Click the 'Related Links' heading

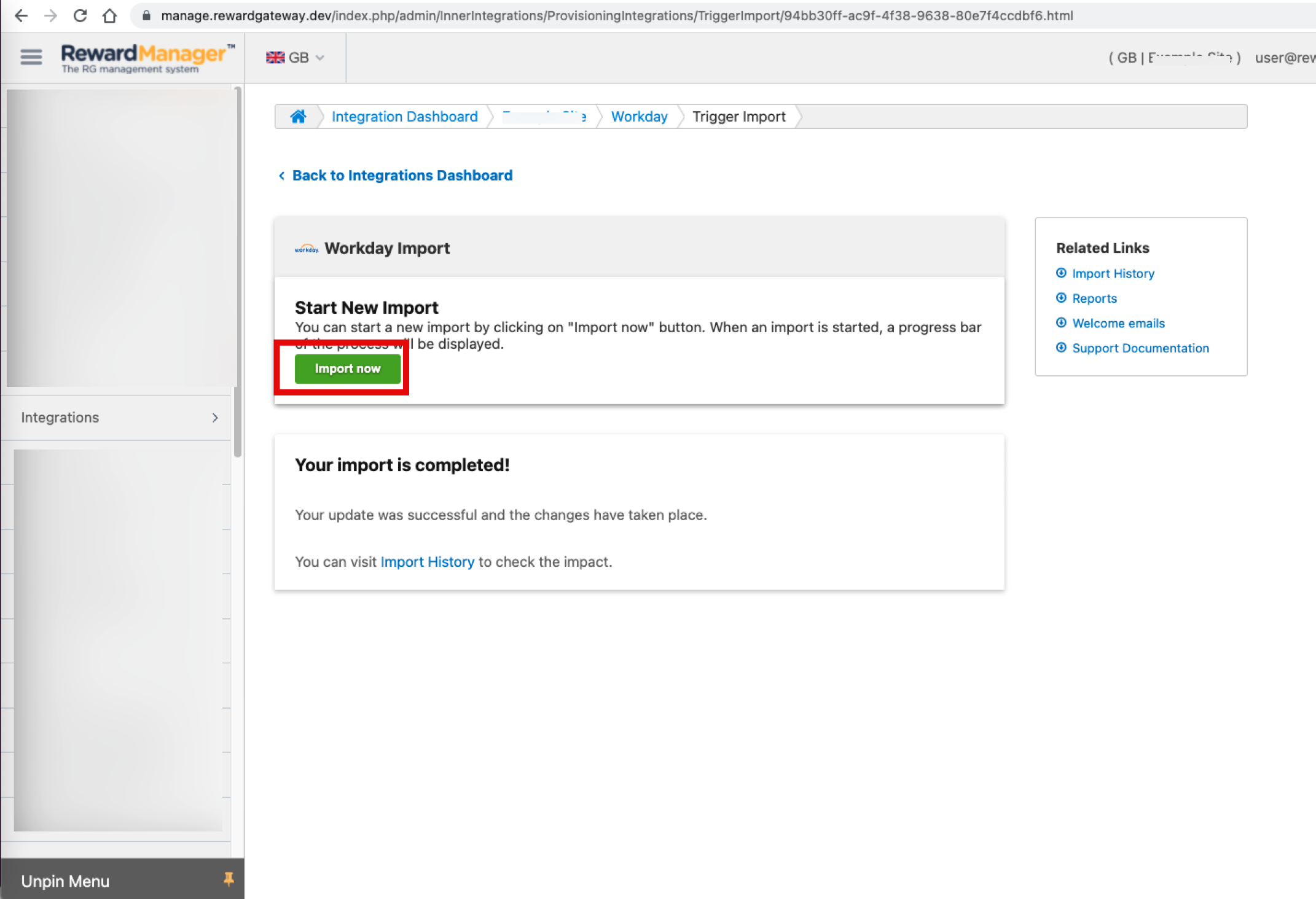point(1102,248)
